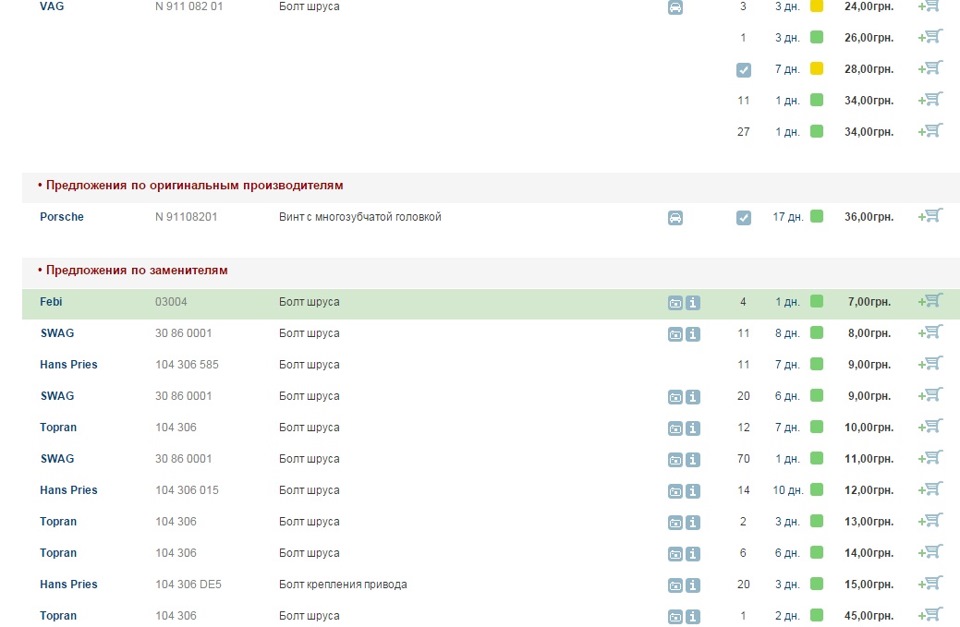
Task: View photo of Hans Pries 104 306 DE5
Action: (x=675, y=585)
